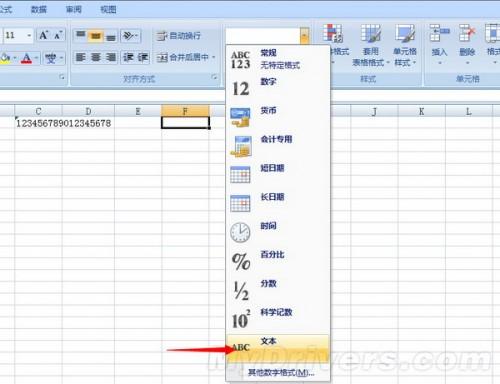Open the fill color dropdown arrow
Screen dimensions: 500x384
click(x=15, y=58)
